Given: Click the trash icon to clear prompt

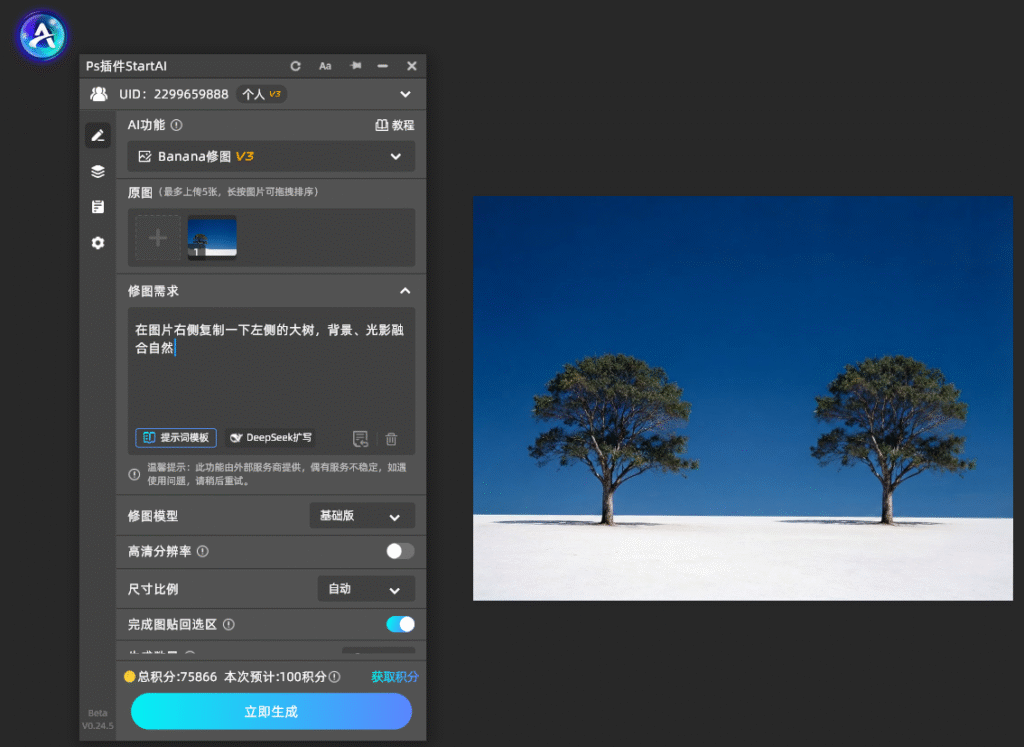Looking at the screenshot, I should pos(391,439).
